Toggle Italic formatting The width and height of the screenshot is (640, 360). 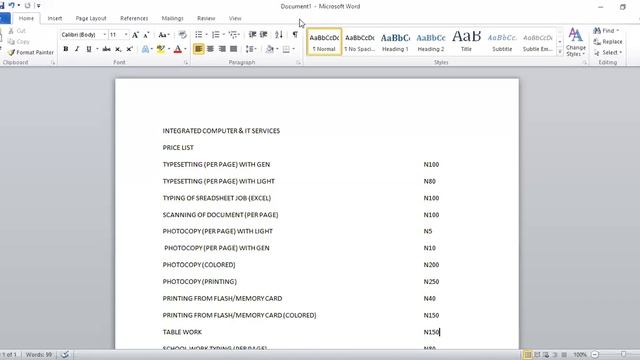pos(77,49)
